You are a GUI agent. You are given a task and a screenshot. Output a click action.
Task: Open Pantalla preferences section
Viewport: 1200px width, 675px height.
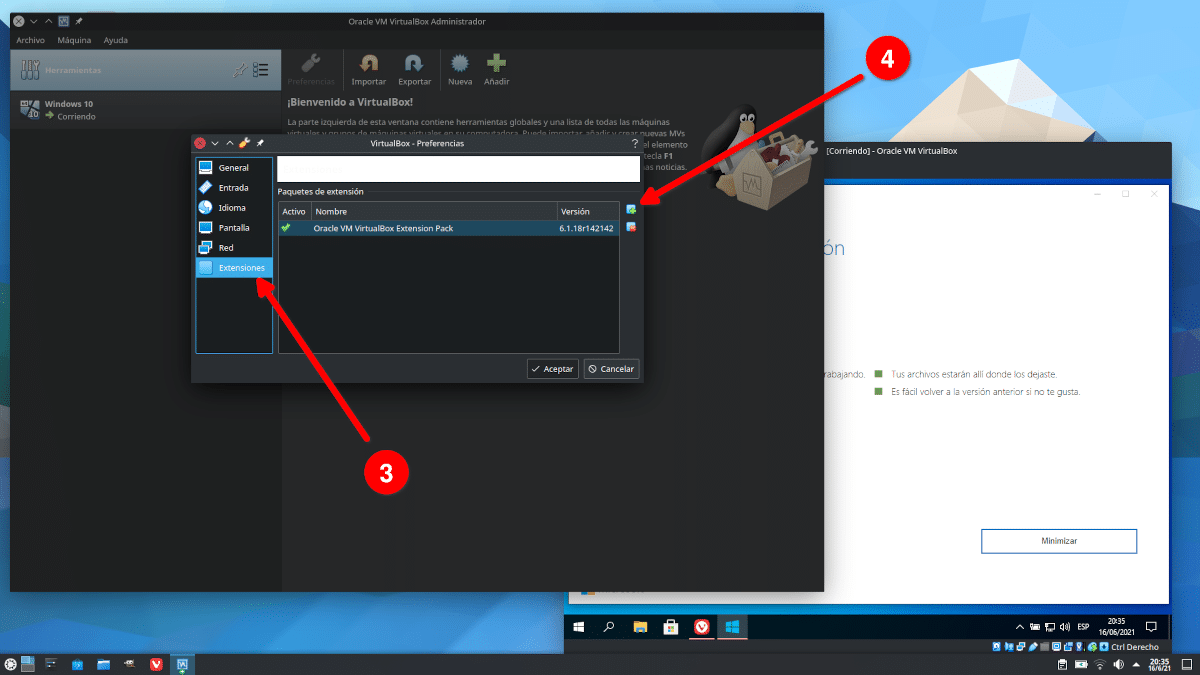(234, 228)
